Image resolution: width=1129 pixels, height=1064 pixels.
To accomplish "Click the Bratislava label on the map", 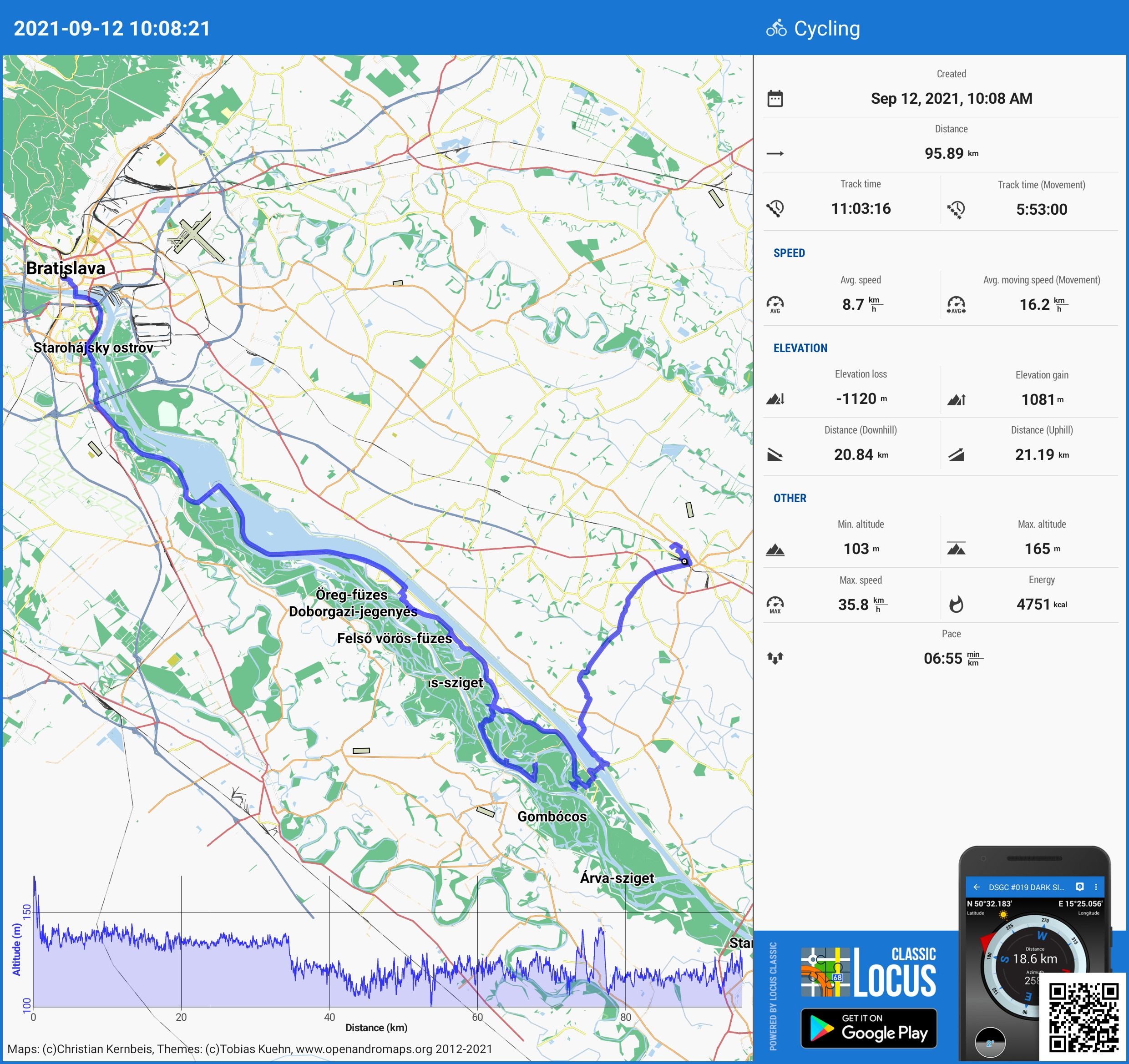I will (66, 268).
